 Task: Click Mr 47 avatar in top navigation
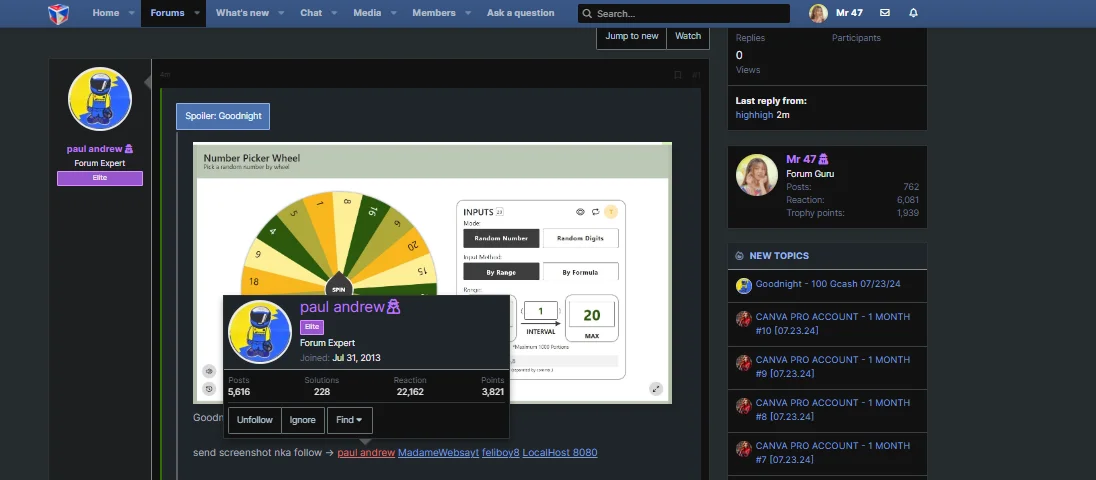tap(819, 13)
